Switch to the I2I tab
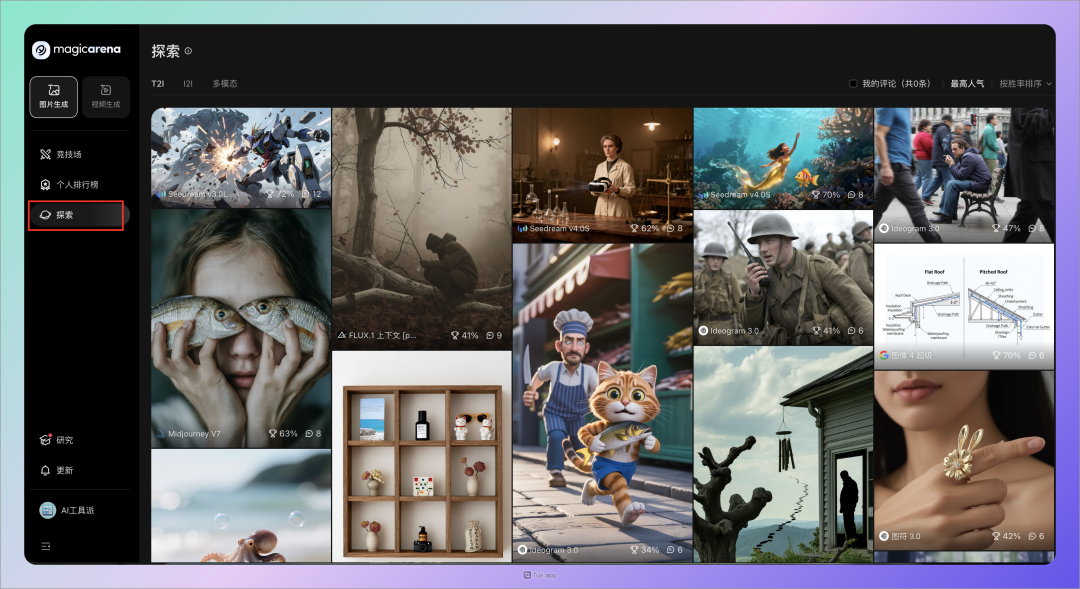 point(188,83)
